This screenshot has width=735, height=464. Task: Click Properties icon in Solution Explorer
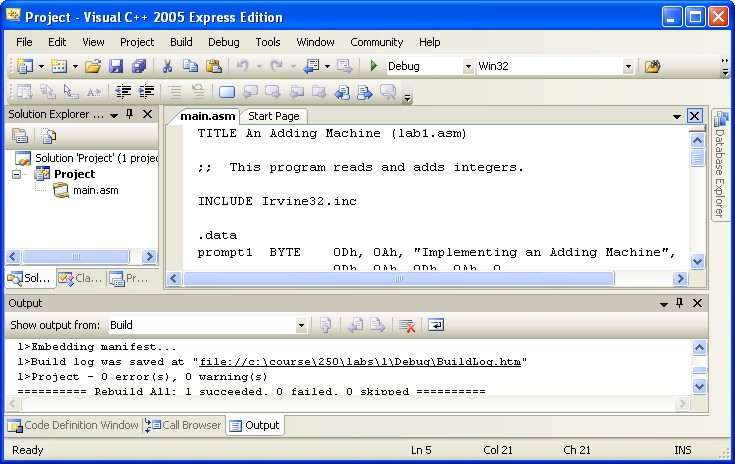click(20, 136)
